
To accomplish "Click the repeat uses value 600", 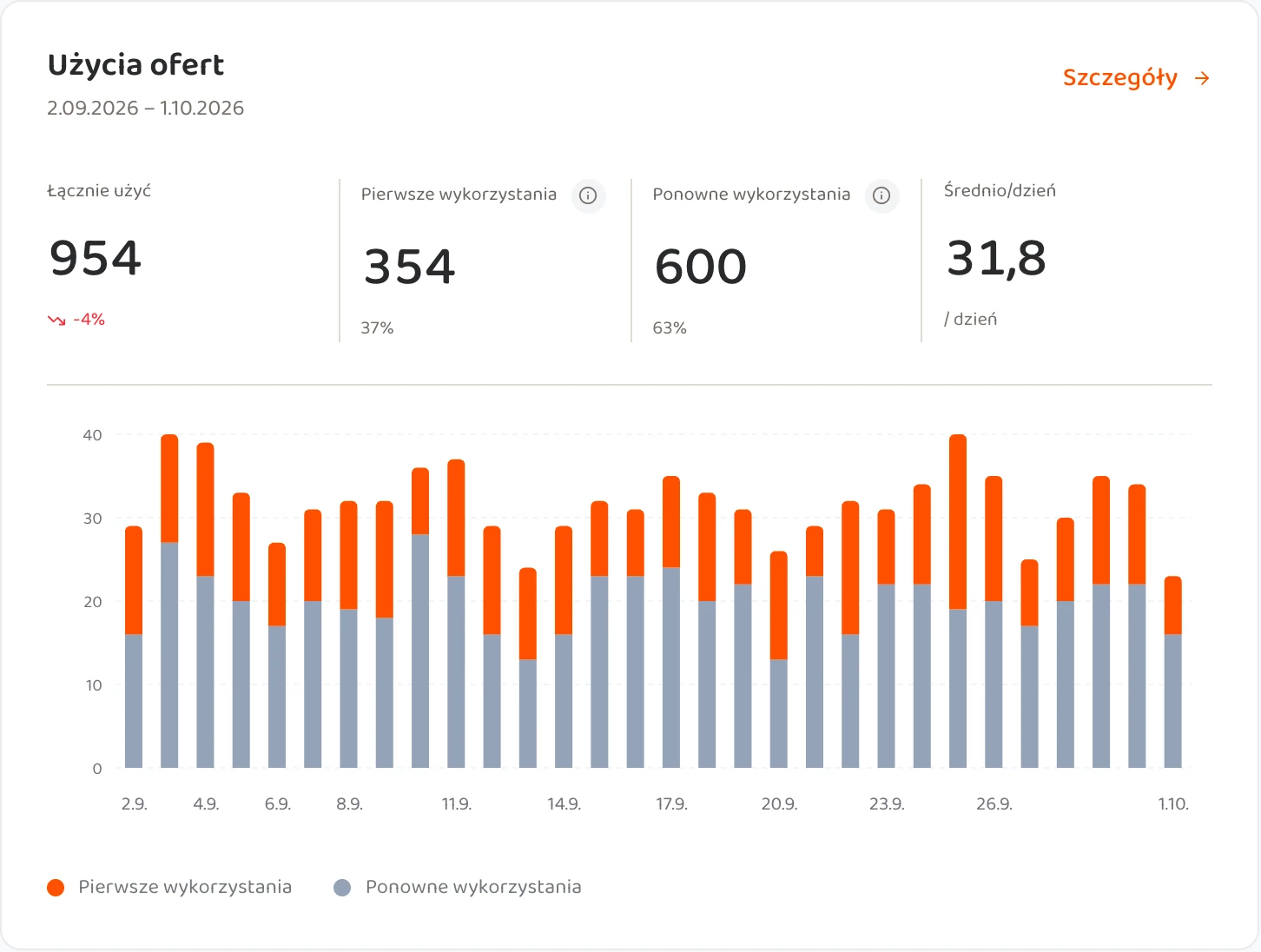I will tap(701, 267).
